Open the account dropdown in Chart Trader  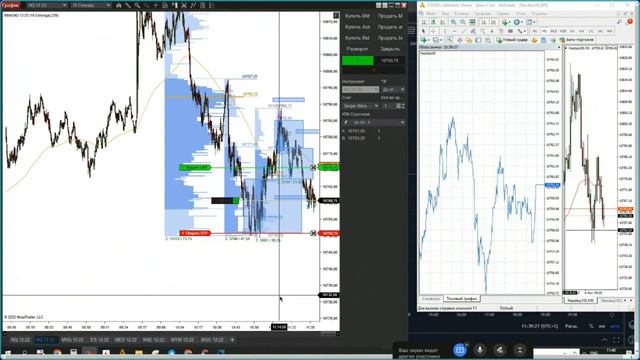point(361,106)
